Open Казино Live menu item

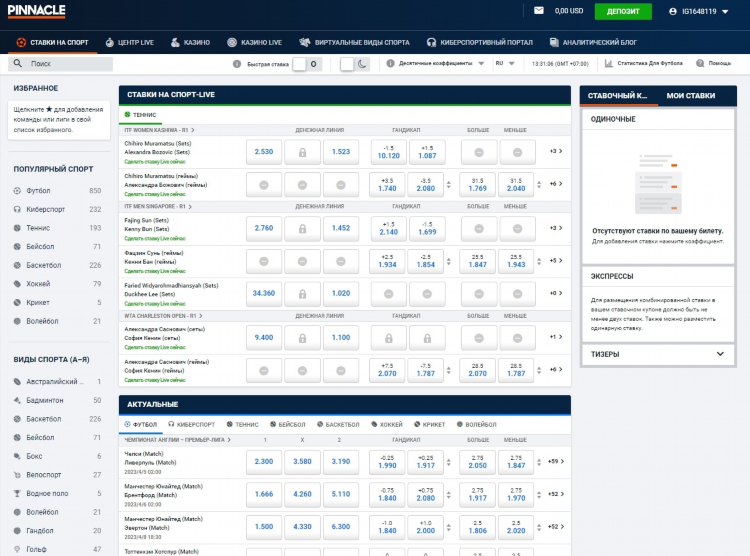tap(254, 42)
